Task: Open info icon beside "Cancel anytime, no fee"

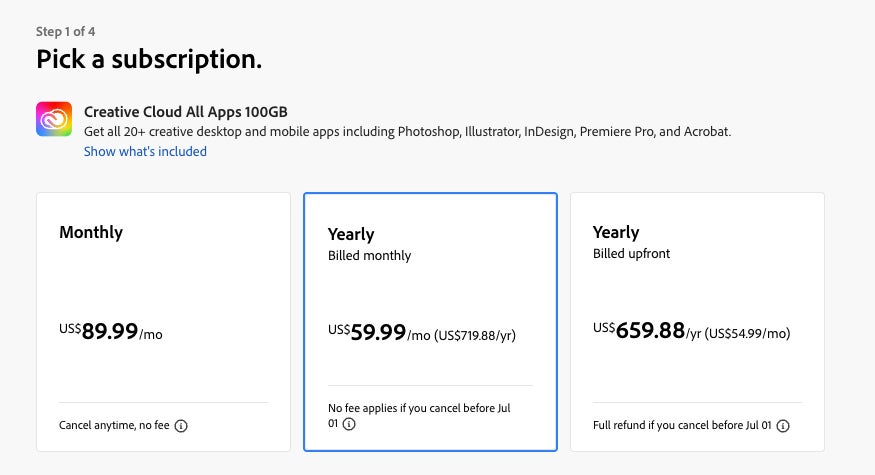Action: click(x=181, y=426)
